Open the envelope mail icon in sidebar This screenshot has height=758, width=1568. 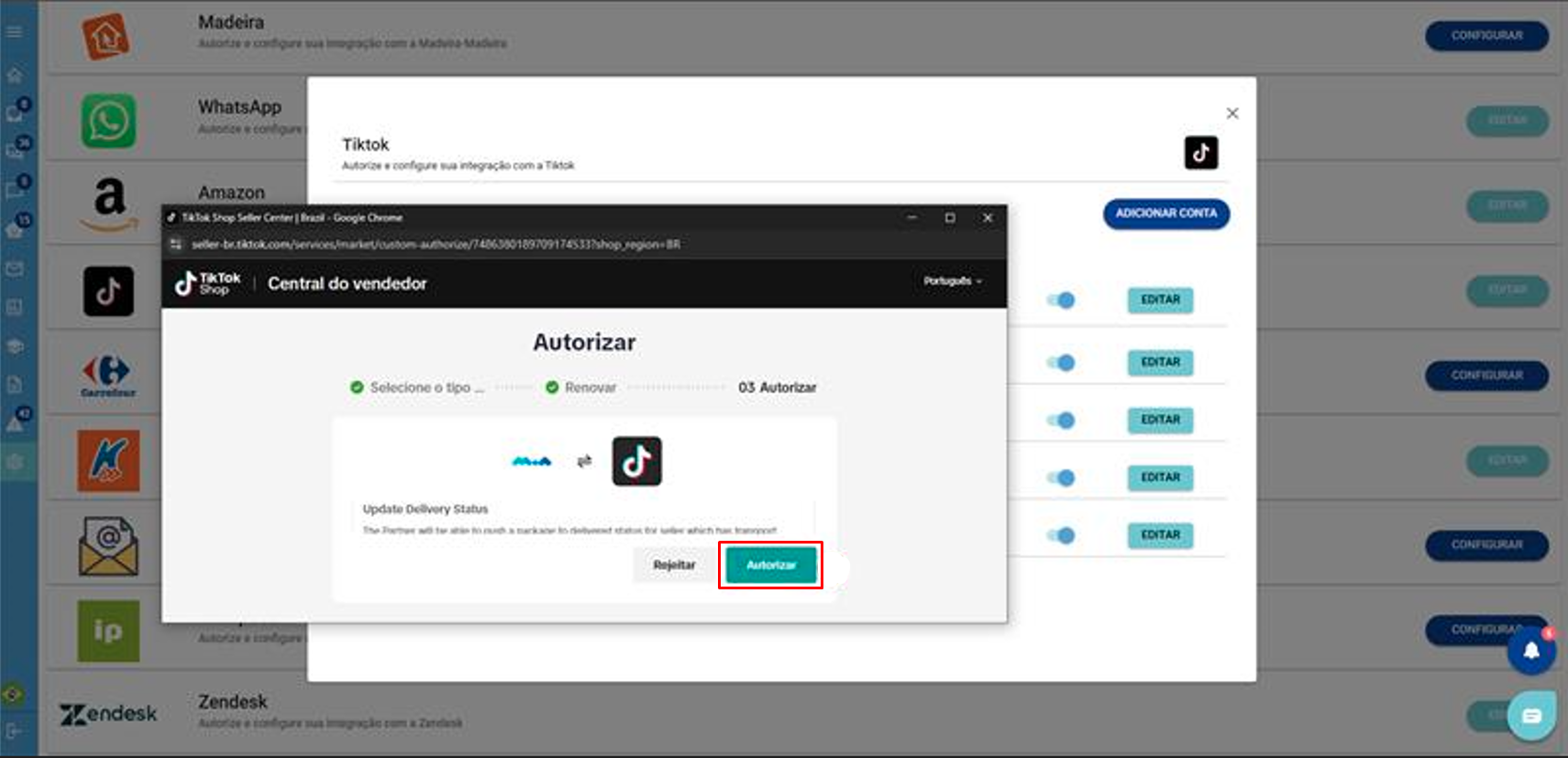click(14, 269)
